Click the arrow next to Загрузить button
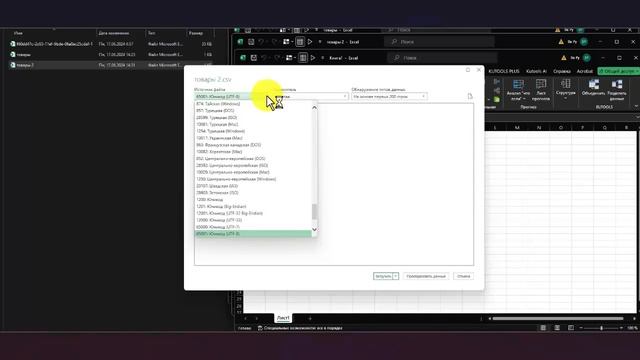Image resolution: width=640 pixels, height=360 pixels. [x=395, y=276]
